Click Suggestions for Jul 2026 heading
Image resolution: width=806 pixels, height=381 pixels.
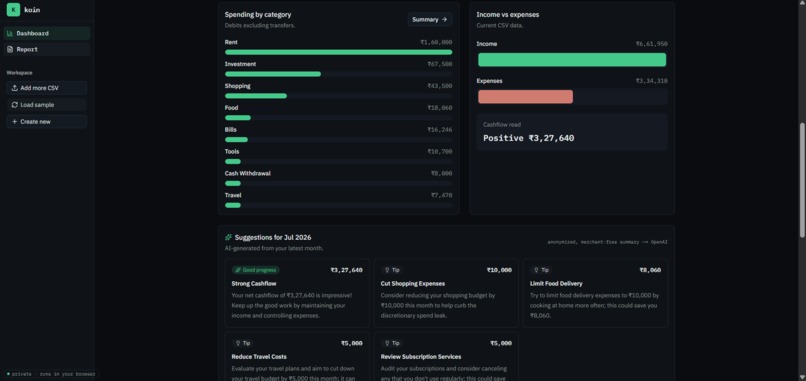[x=273, y=238]
